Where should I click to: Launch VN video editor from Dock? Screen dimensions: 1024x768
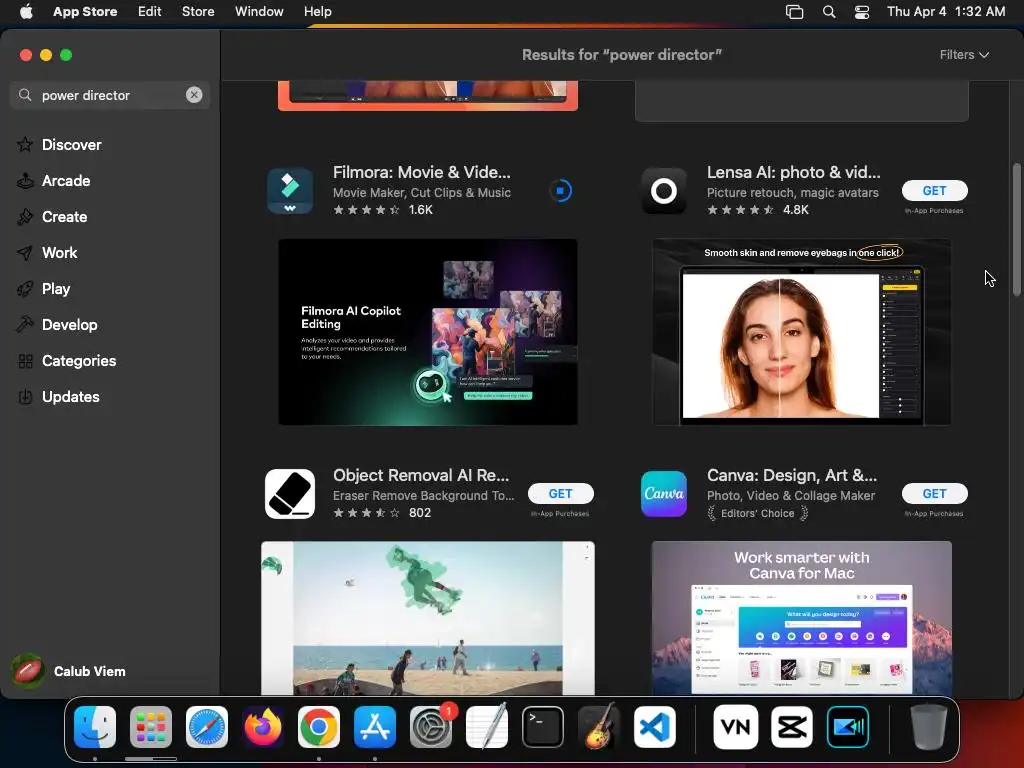coord(736,727)
